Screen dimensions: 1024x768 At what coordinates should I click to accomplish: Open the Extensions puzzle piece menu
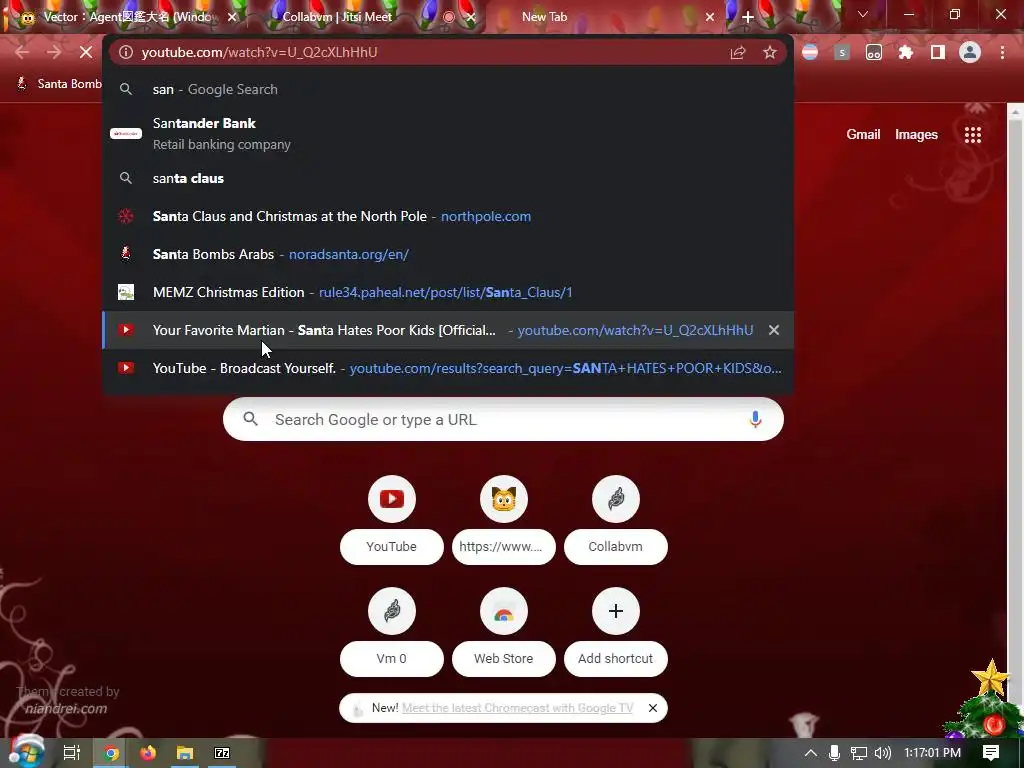coord(906,52)
